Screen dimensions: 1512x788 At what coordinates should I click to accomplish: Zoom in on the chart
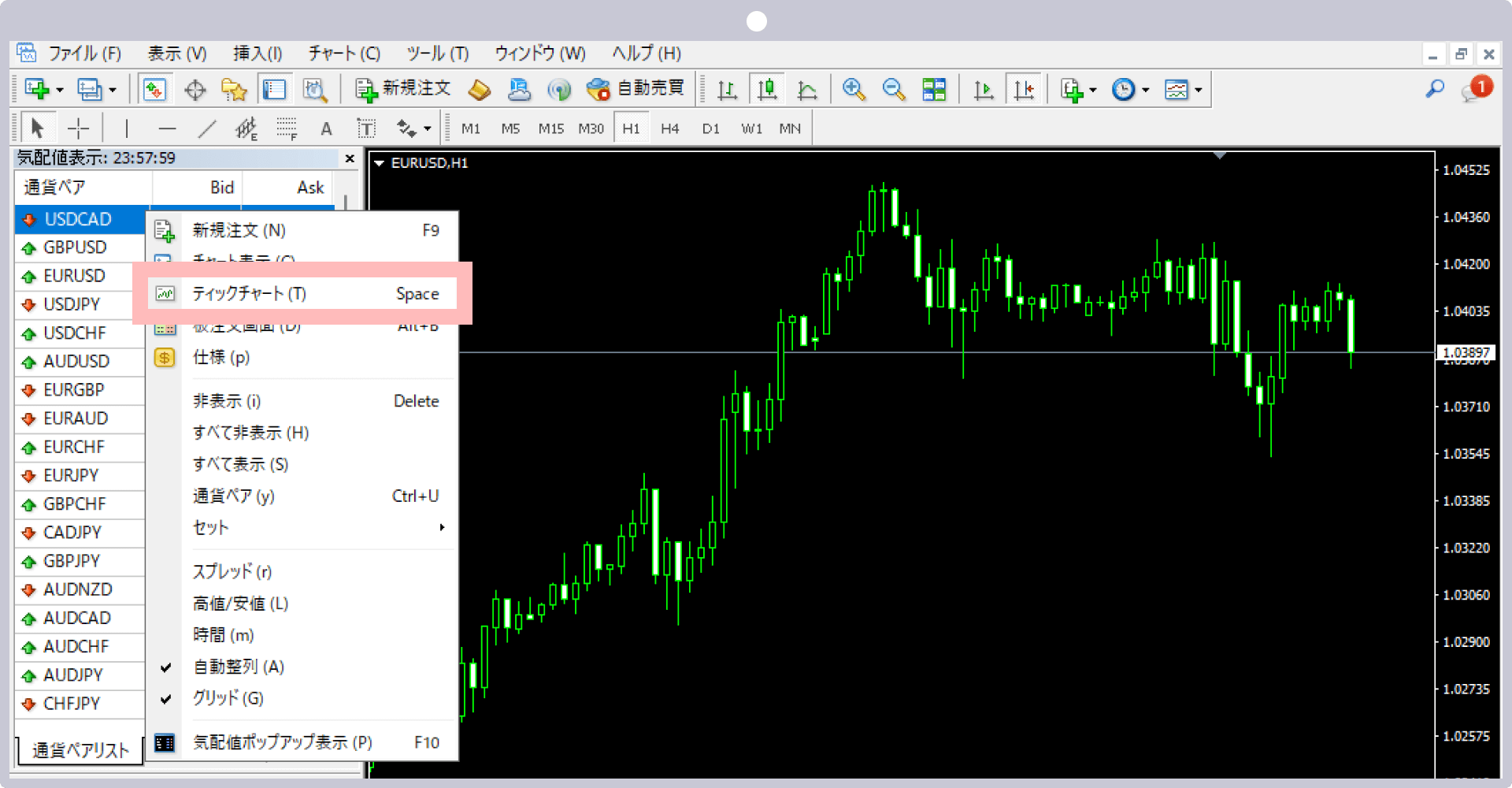click(854, 89)
